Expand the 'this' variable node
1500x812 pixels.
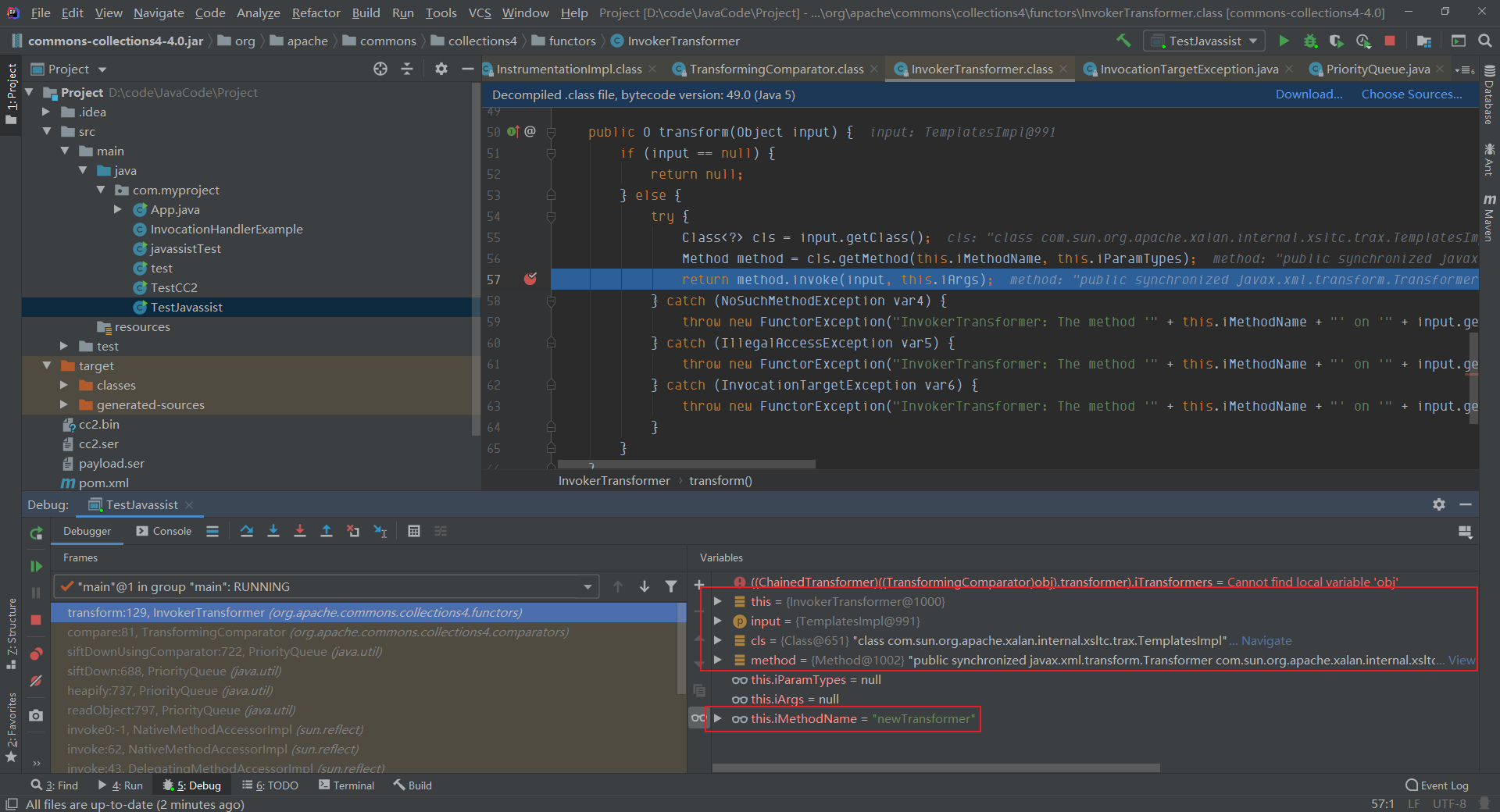717,601
